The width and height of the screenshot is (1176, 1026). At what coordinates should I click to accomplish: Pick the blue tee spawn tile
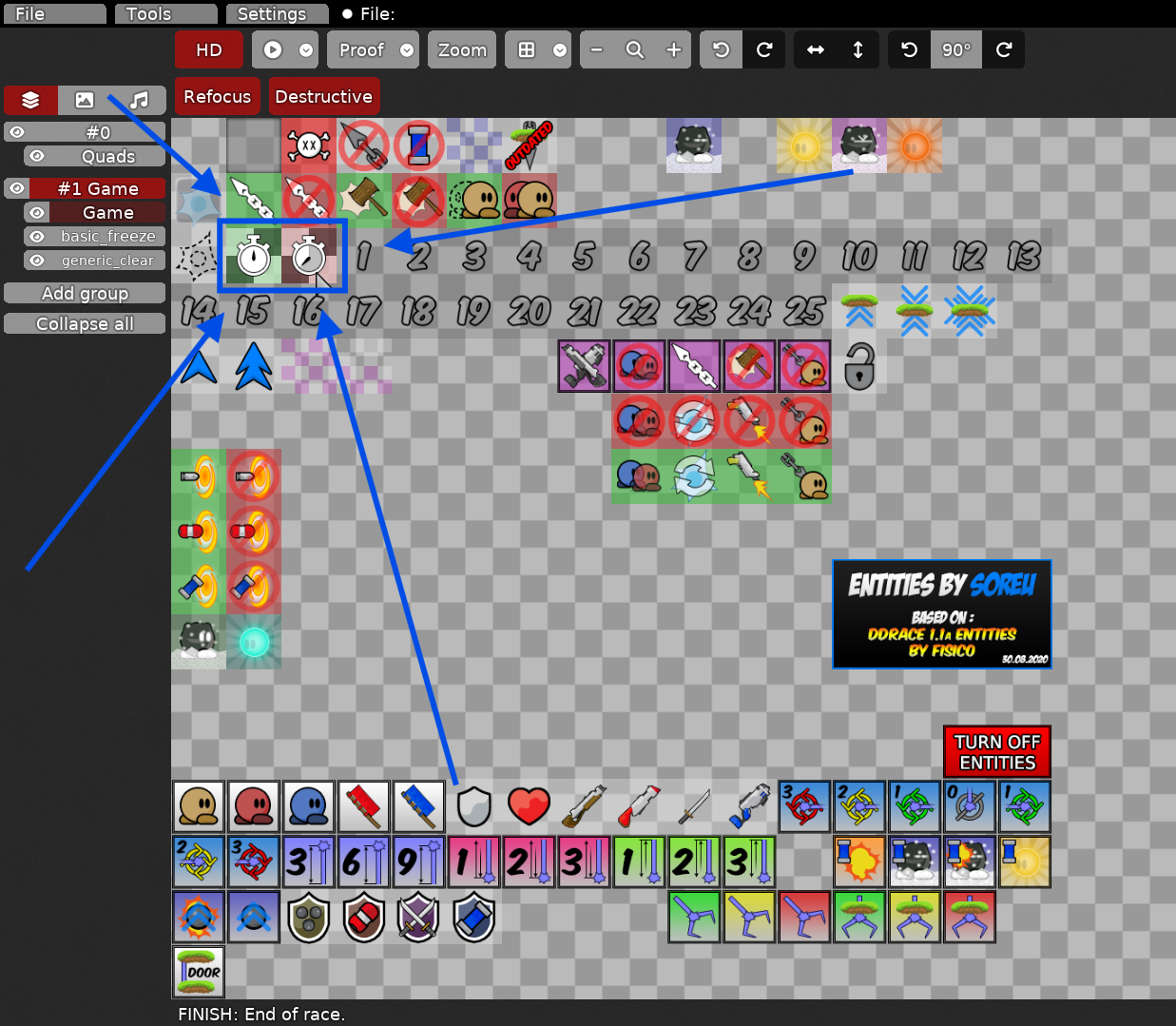click(309, 807)
